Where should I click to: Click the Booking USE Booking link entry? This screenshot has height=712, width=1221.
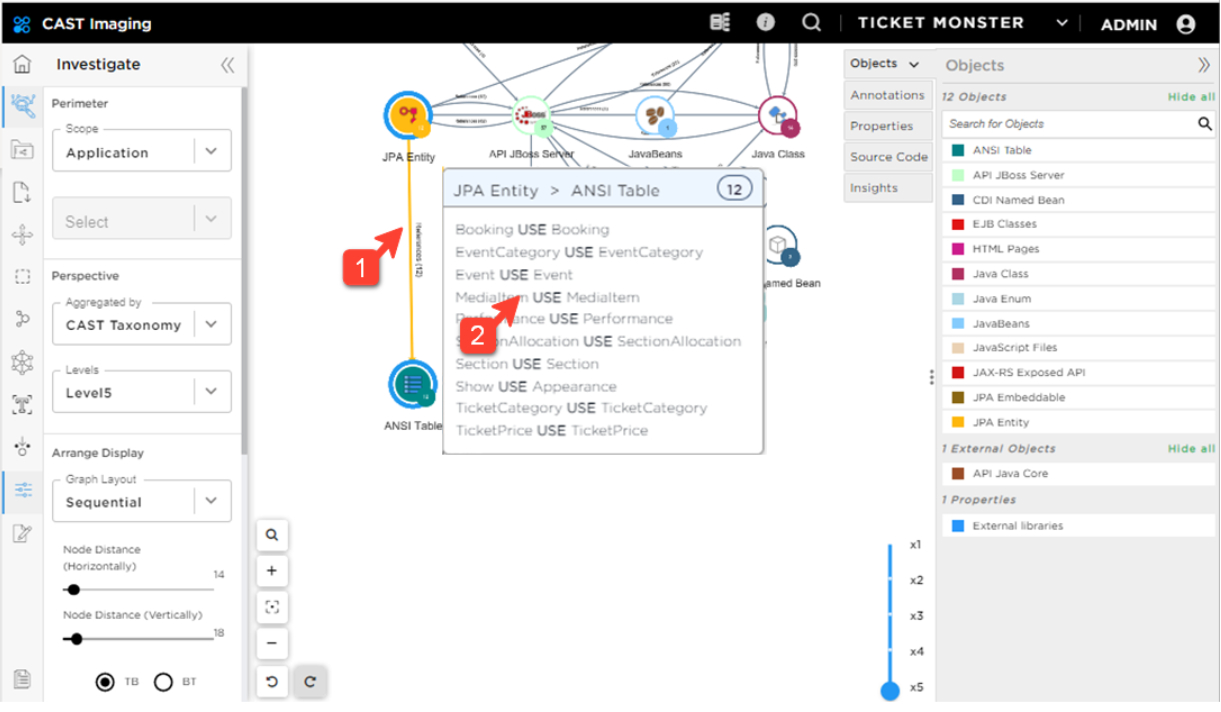click(x=532, y=230)
